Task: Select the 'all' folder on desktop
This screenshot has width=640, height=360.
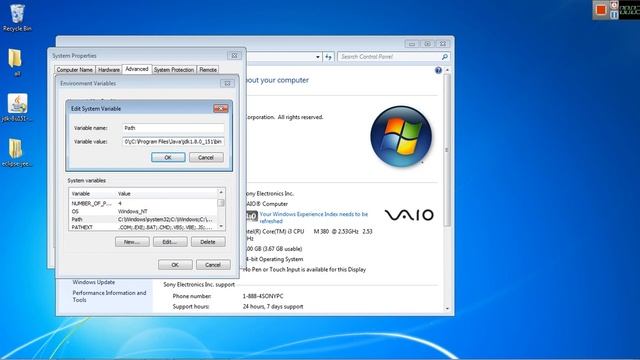Action: tap(16, 62)
